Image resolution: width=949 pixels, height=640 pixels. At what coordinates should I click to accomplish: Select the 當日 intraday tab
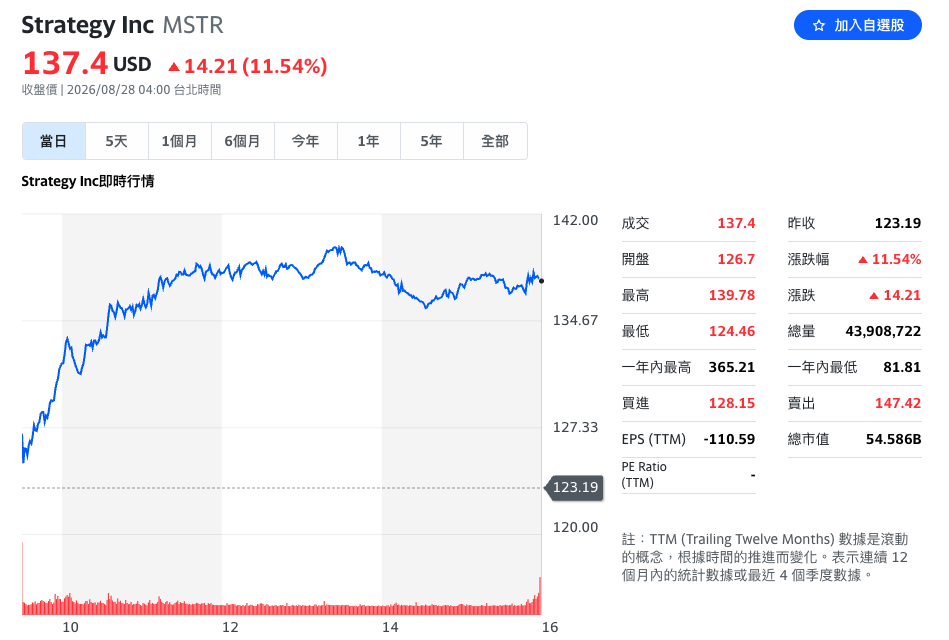pos(54,141)
